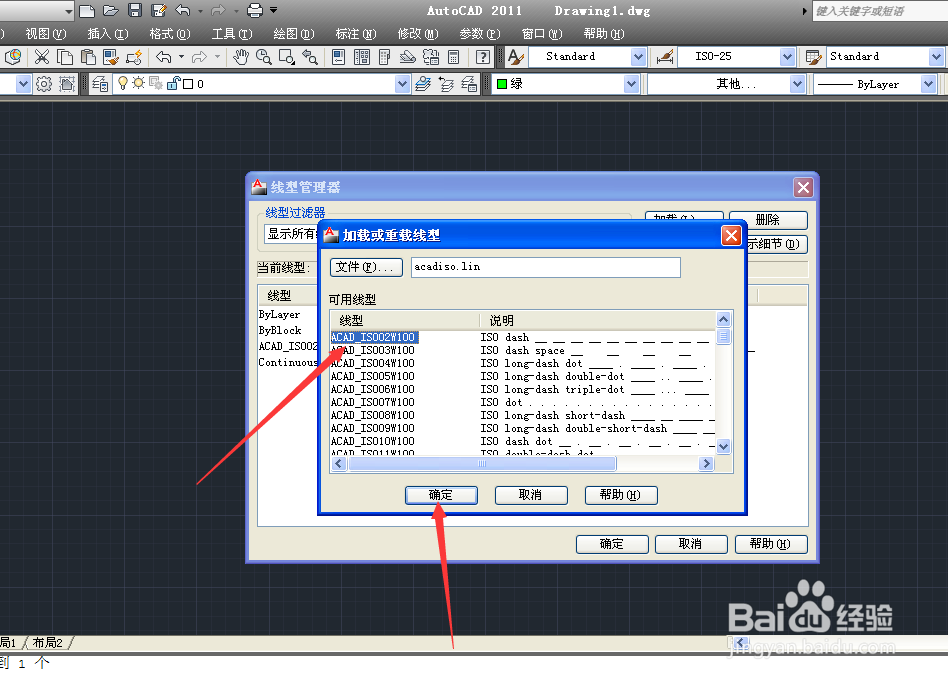Switch to the 布局2 layout tab
The image size is (948, 680).
tap(48, 643)
